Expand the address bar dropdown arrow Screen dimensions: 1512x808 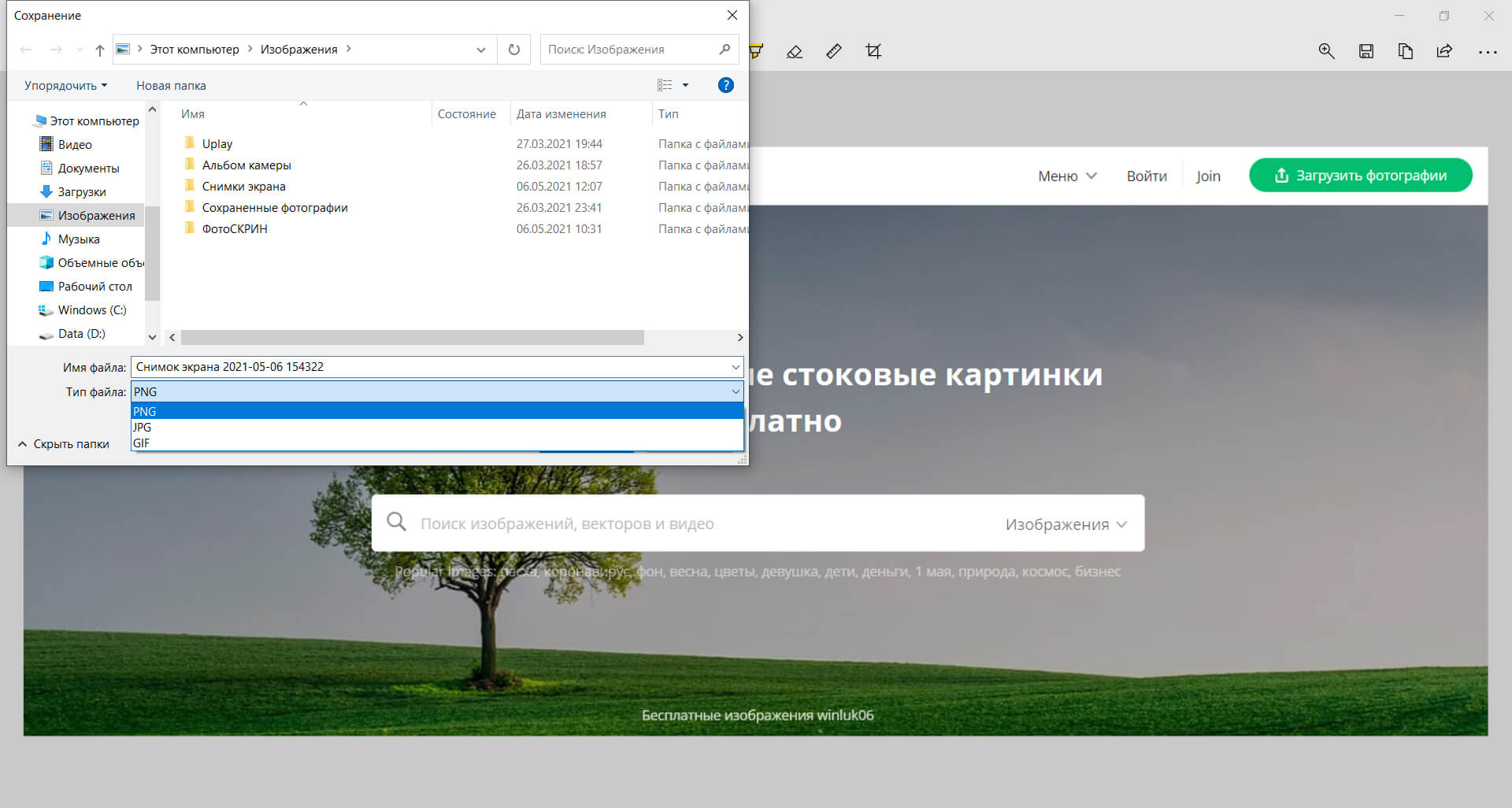coord(480,49)
